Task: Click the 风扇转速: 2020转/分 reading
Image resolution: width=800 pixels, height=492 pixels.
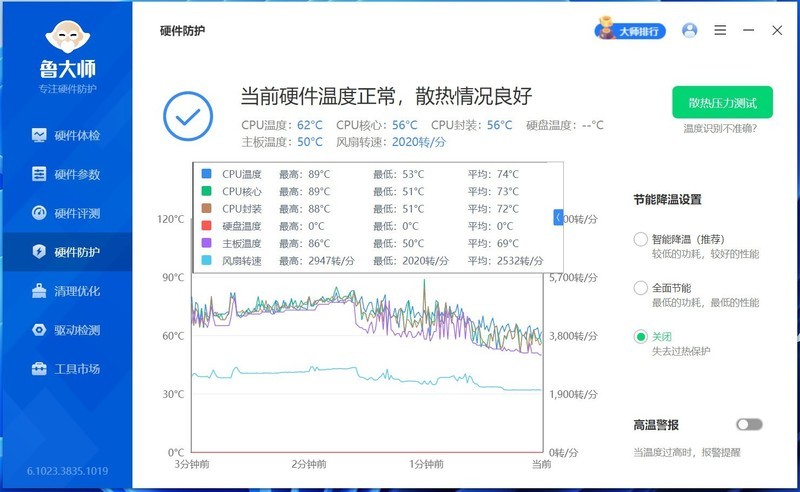Action: (391, 142)
